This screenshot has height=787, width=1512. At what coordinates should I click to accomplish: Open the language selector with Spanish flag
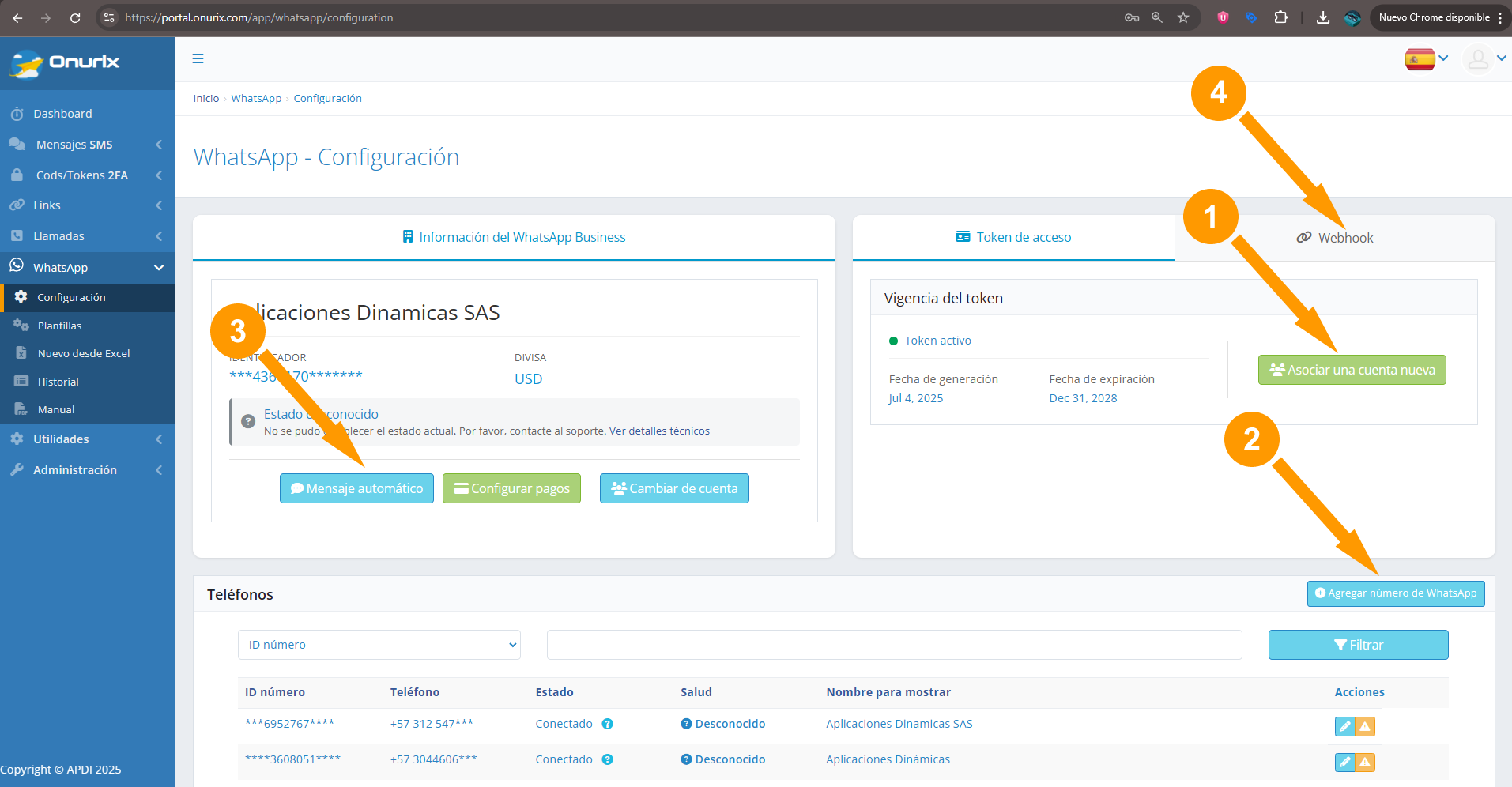[x=1426, y=58]
